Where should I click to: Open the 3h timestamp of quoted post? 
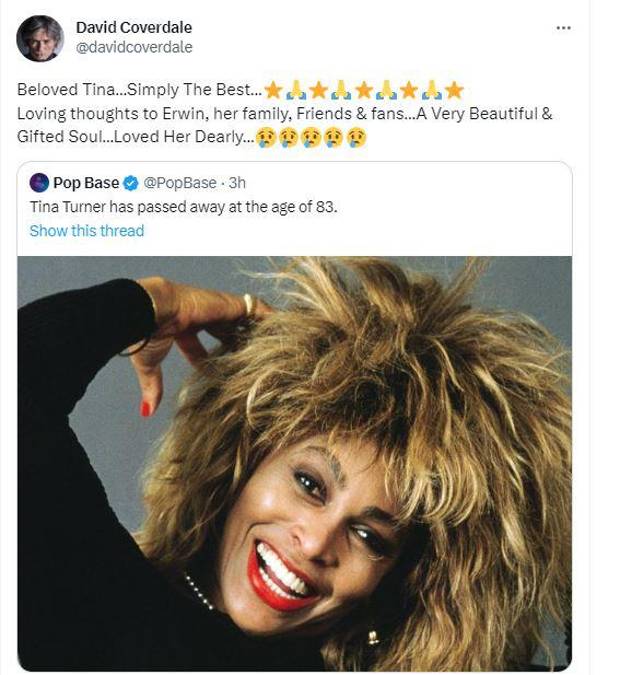[237, 182]
